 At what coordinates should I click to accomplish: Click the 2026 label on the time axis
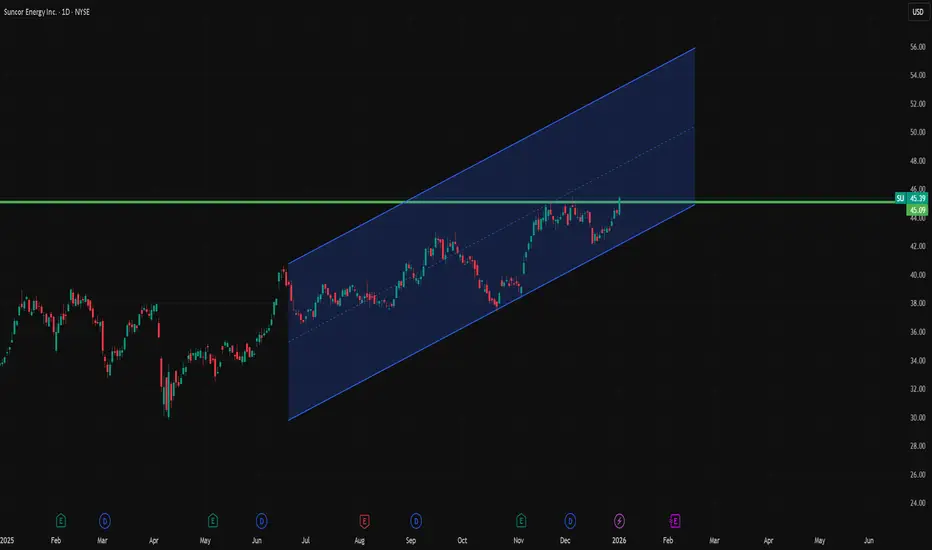click(x=619, y=540)
